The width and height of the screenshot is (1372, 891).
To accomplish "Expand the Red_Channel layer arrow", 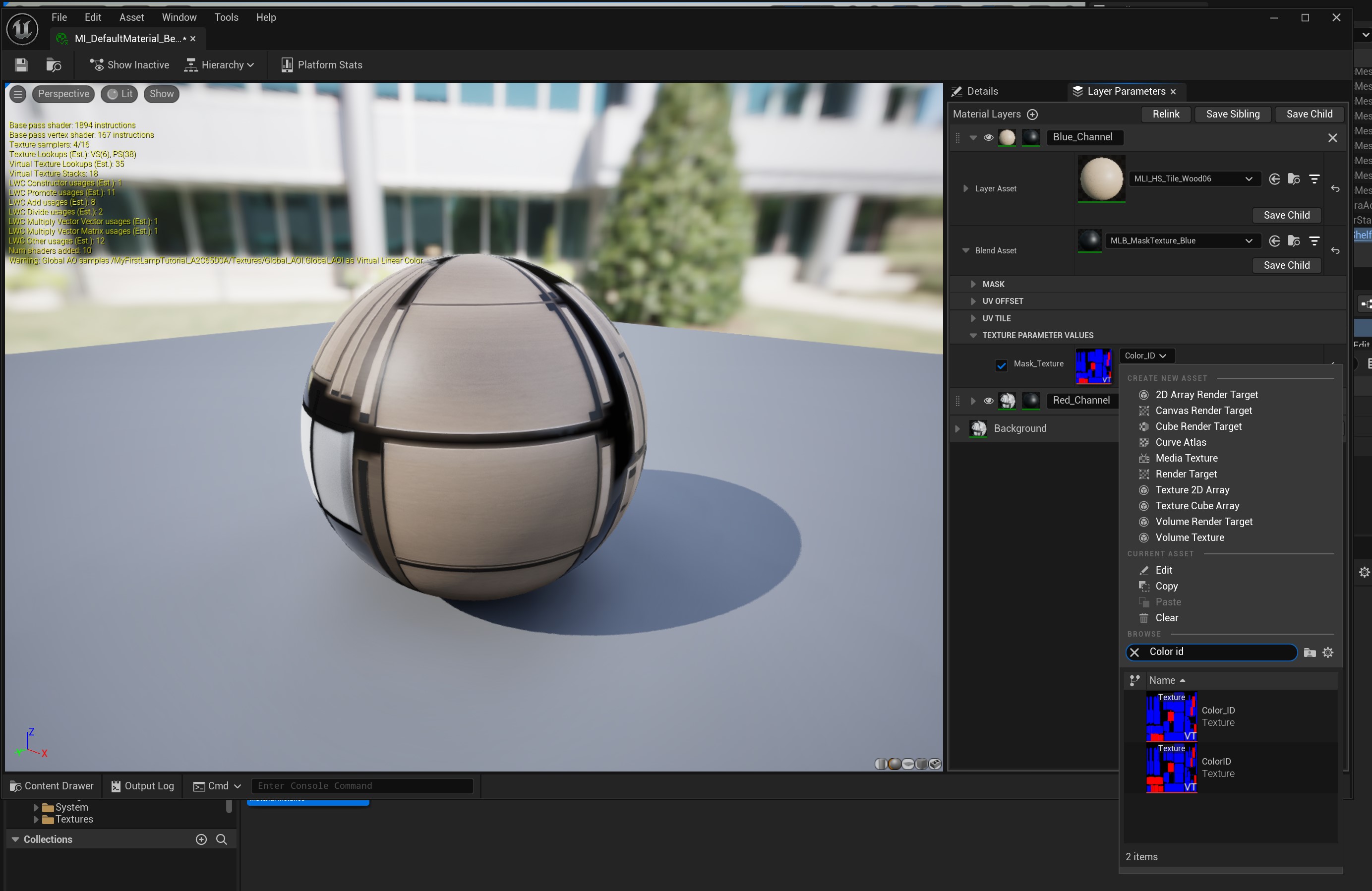I will pyautogui.click(x=973, y=401).
